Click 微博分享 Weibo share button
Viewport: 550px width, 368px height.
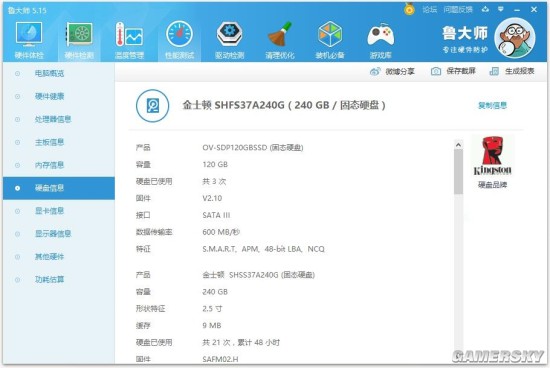click(392, 72)
